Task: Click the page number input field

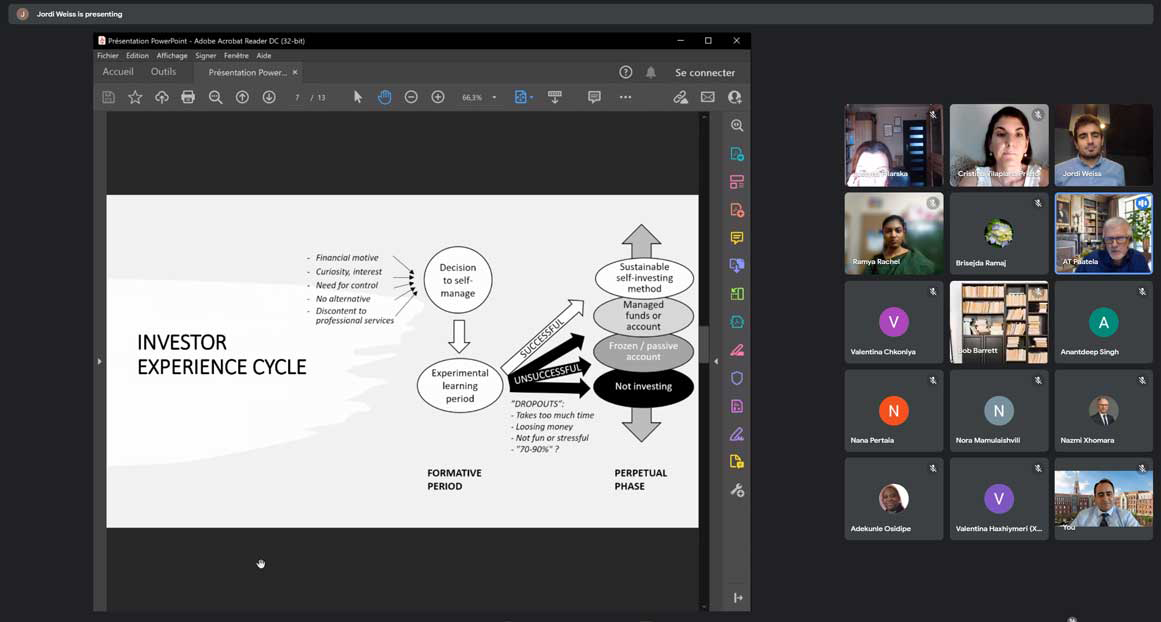Action: (x=297, y=98)
